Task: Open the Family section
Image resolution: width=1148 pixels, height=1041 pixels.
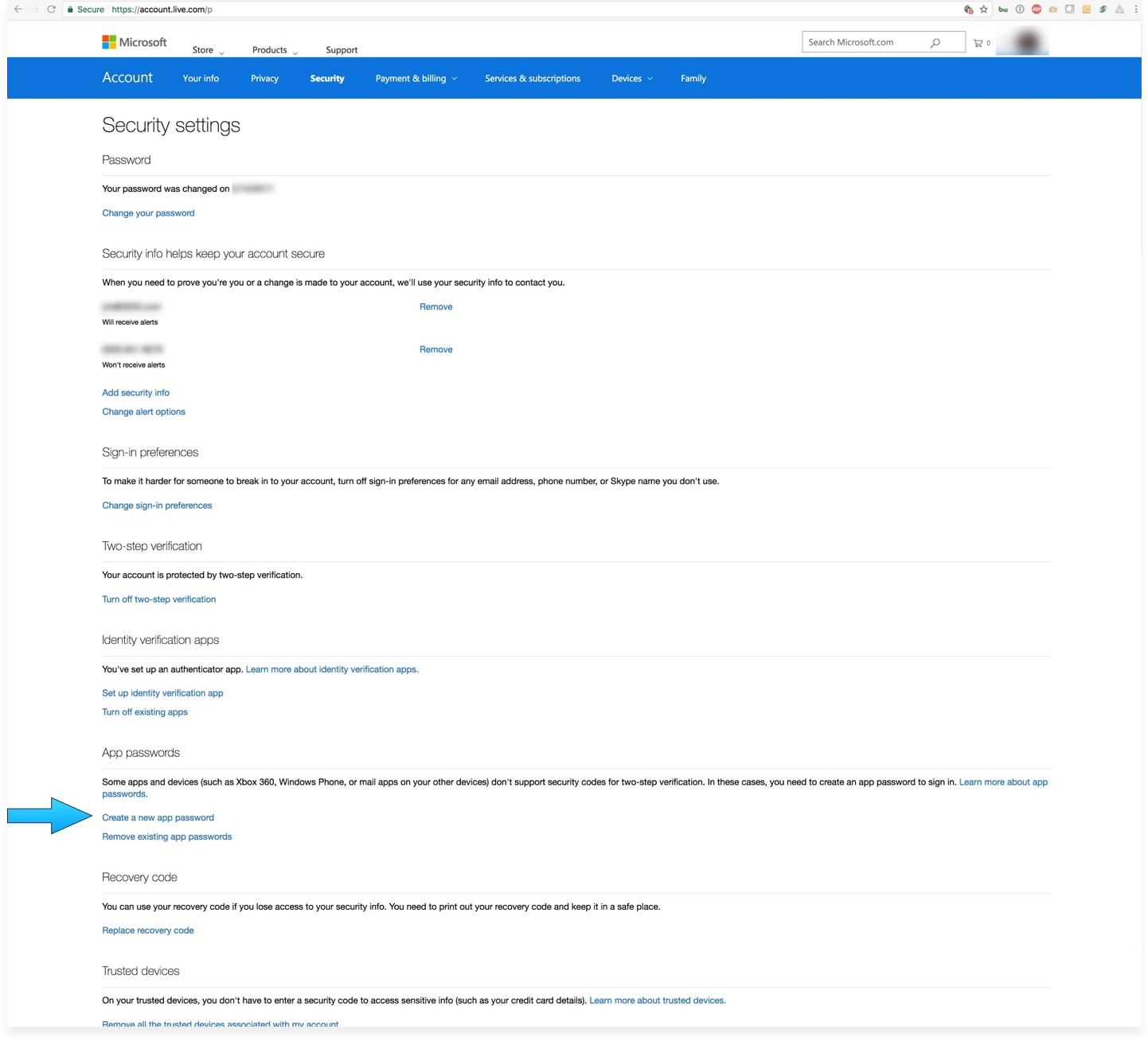Action: pos(693,78)
